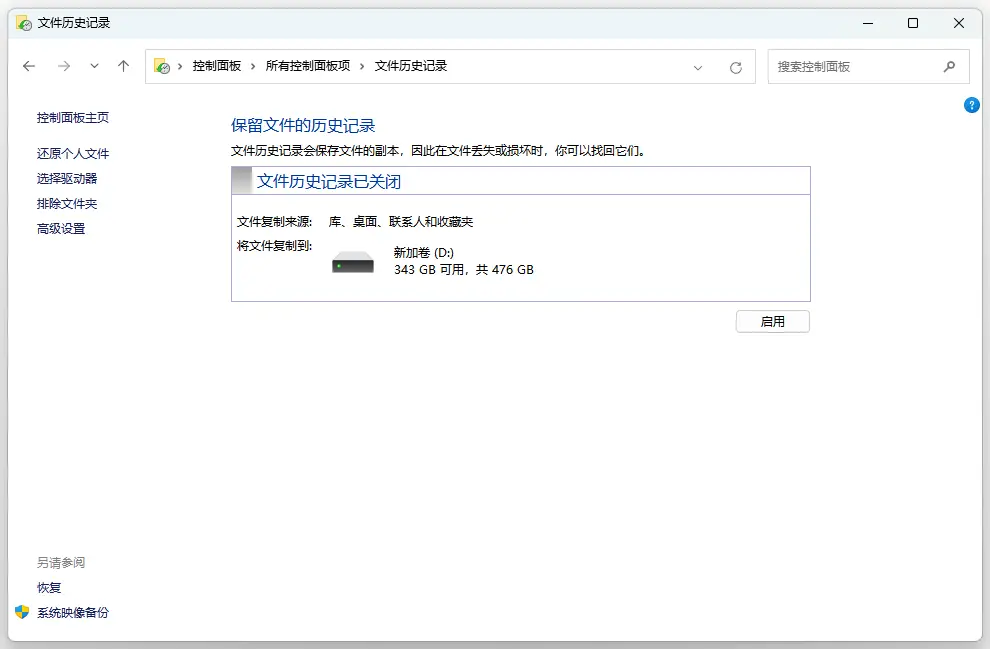This screenshot has width=990, height=649.
Task: Refresh the File History page
Action: 736,66
